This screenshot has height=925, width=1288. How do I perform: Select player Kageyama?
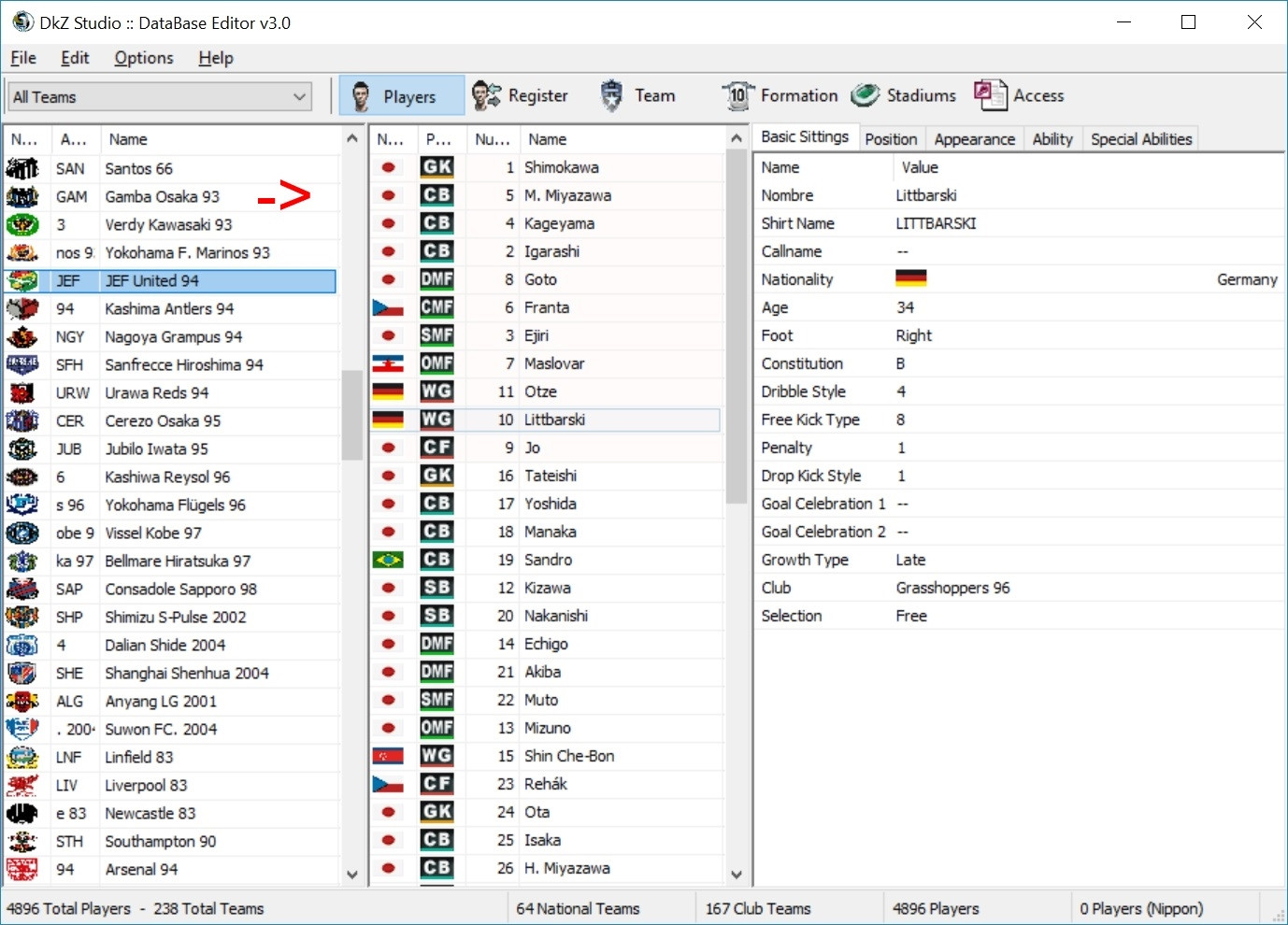point(546,223)
